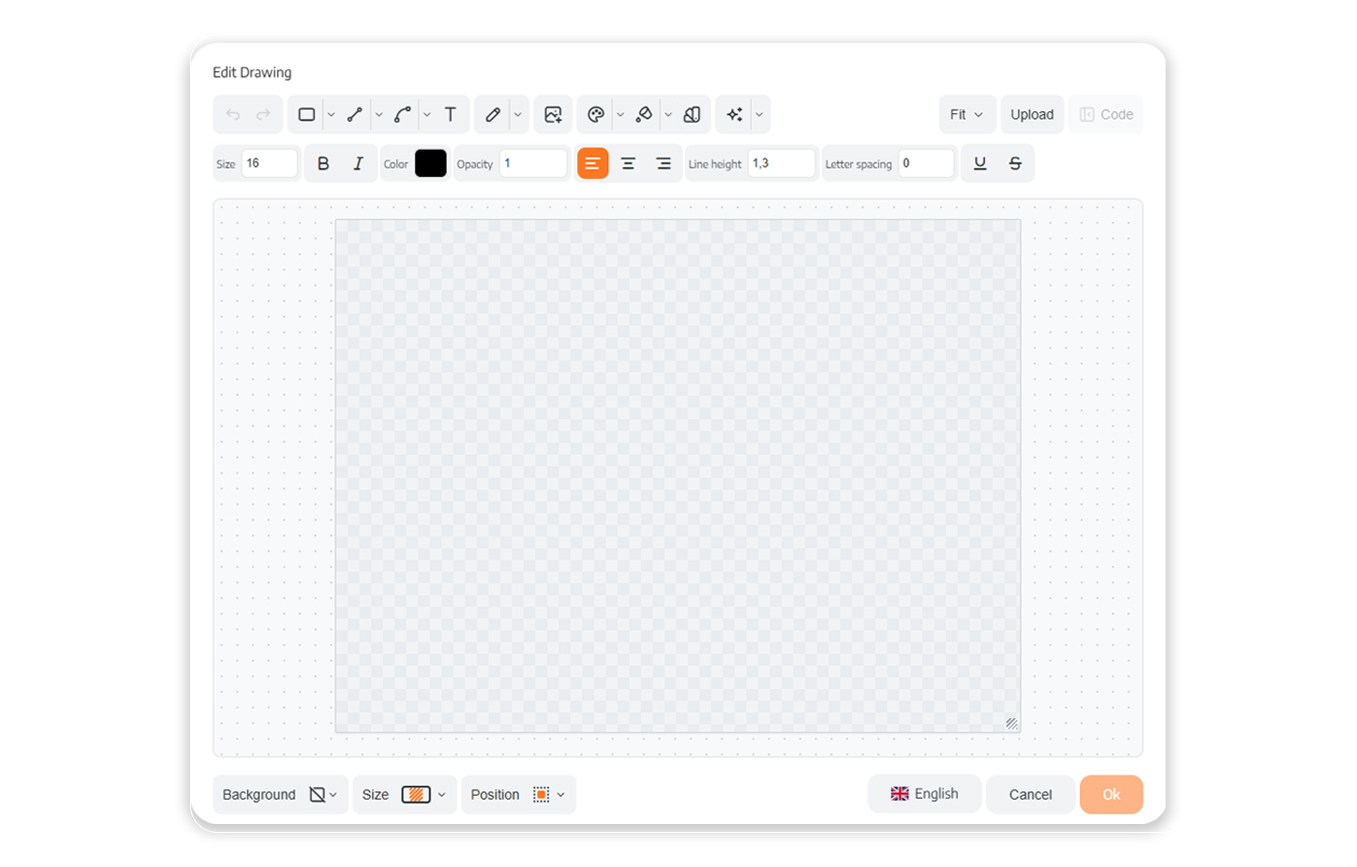Screen dimensions: 1357x867
Task: Expand the curve tool options arrow
Action: point(427,115)
